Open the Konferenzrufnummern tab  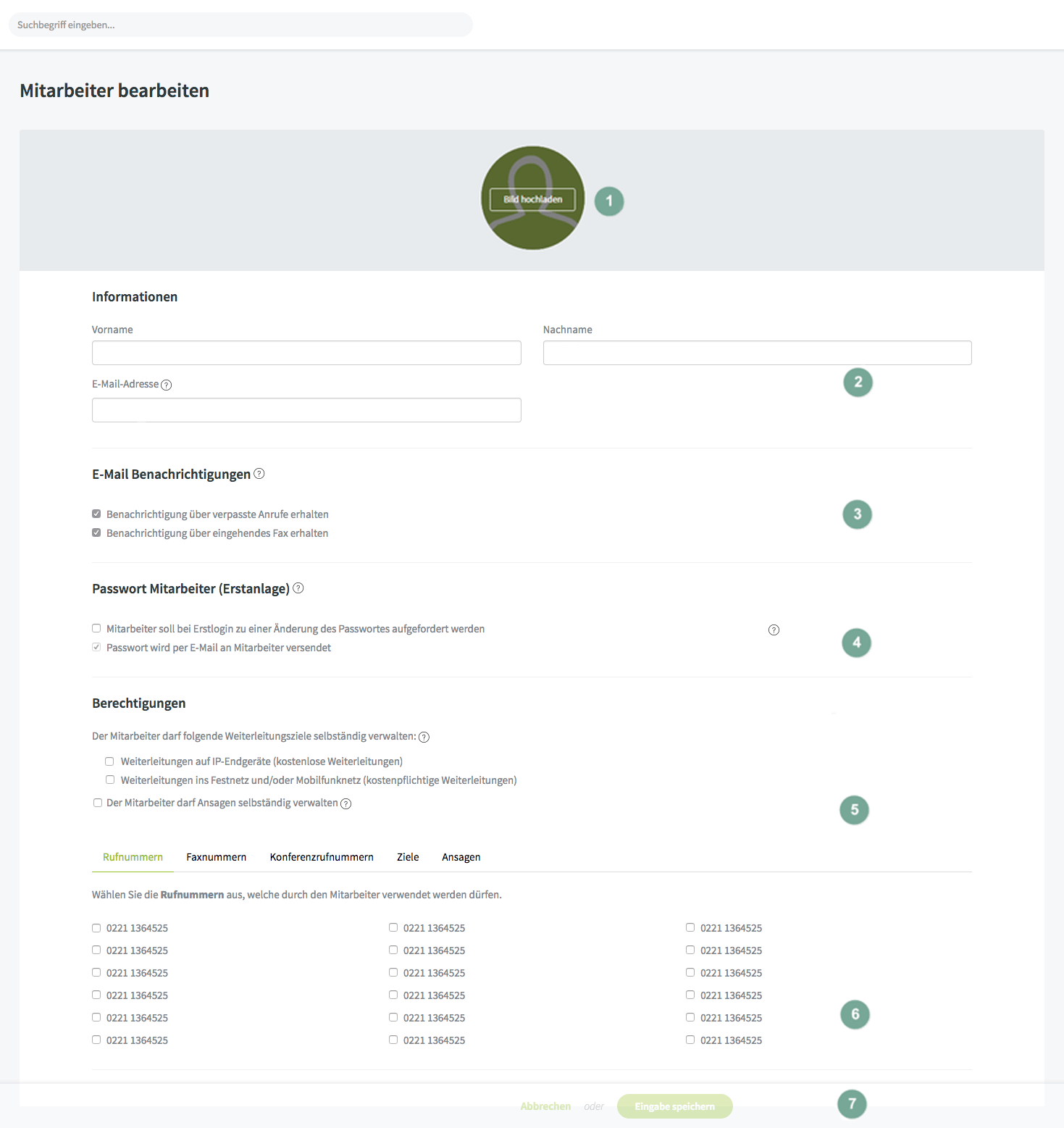[x=322, y=857]
